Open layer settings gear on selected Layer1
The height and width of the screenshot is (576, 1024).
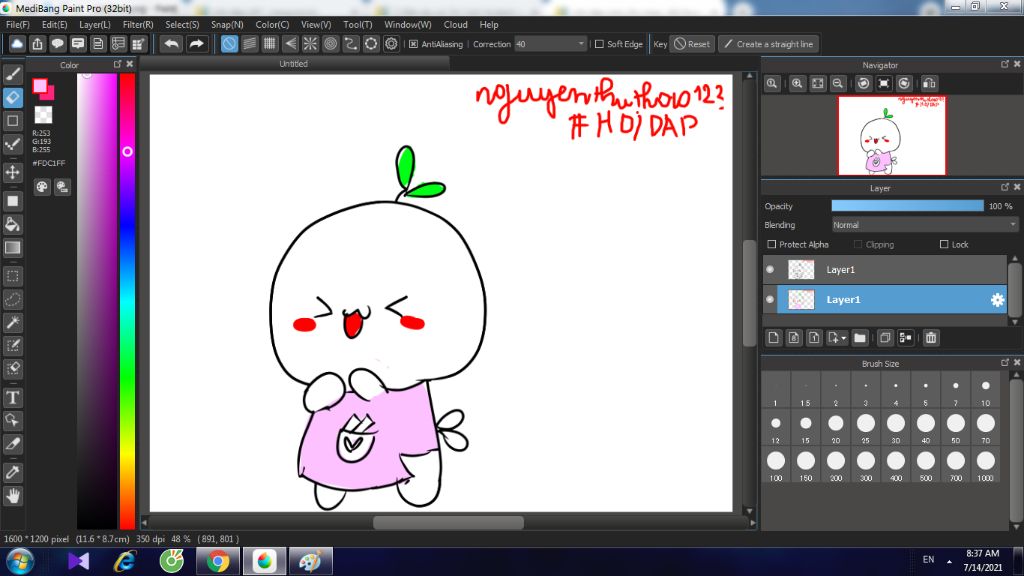(x=996, y=300)
